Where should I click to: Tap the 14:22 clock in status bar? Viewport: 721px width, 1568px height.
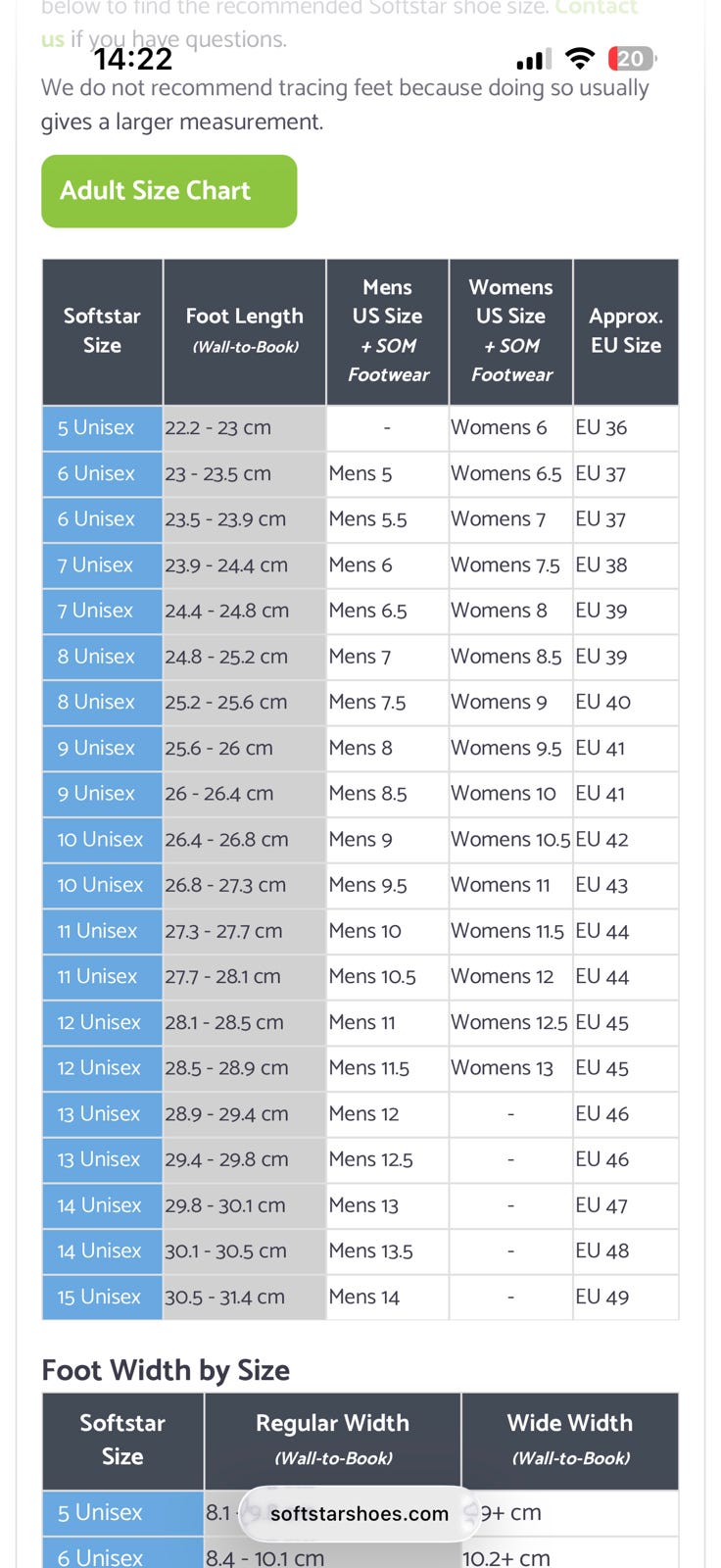point(133,59)
